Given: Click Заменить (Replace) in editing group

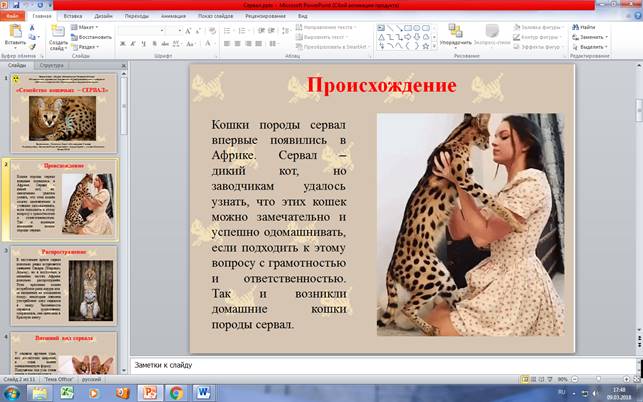Looking at the screenshot, I should coord(590,37).
